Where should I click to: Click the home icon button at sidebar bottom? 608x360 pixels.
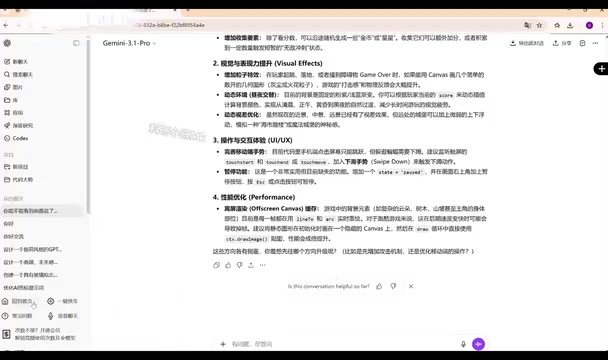click(x=5, y=301)
